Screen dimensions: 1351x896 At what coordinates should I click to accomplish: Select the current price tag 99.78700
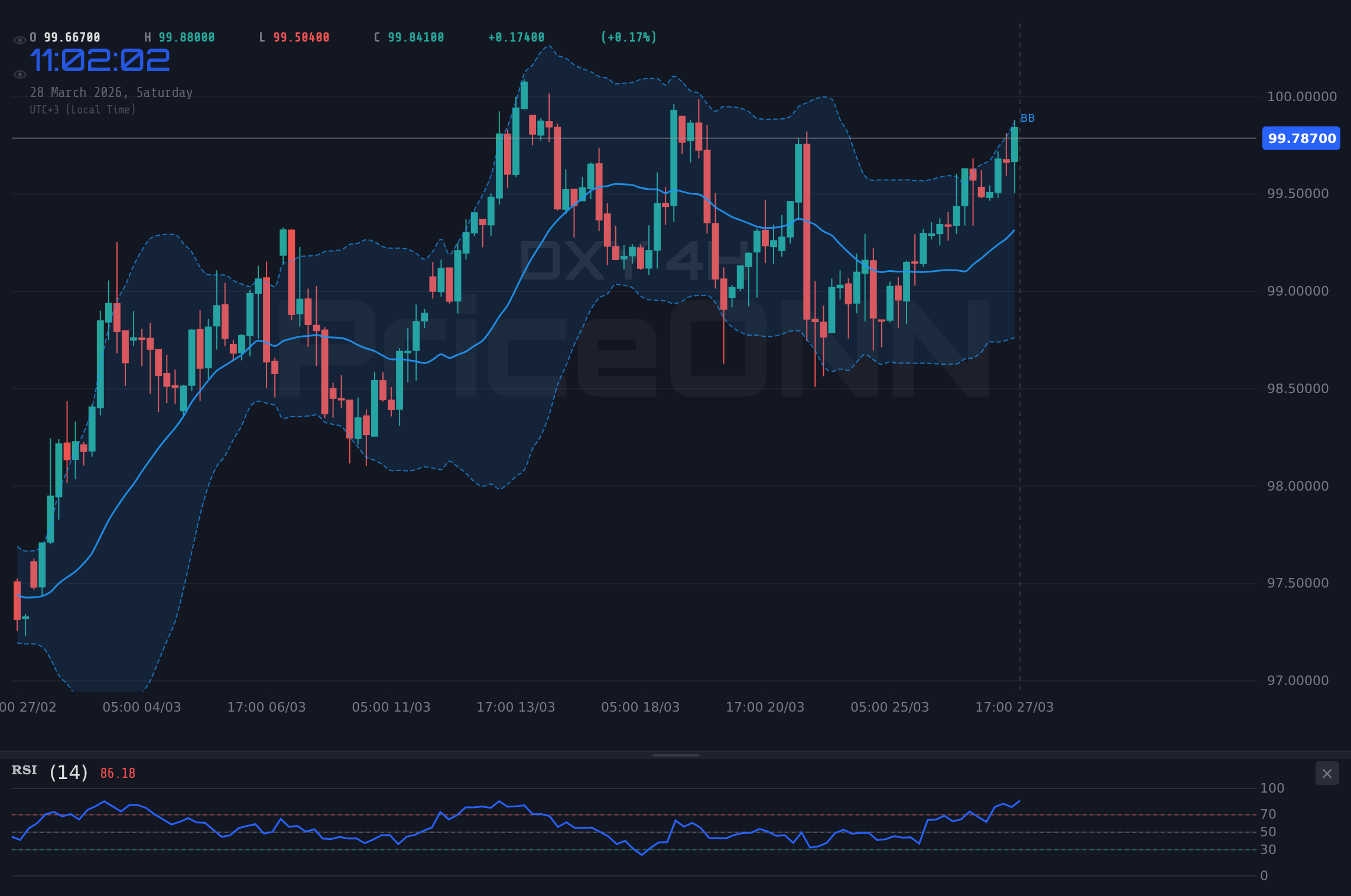click(x=1300, y=139)
